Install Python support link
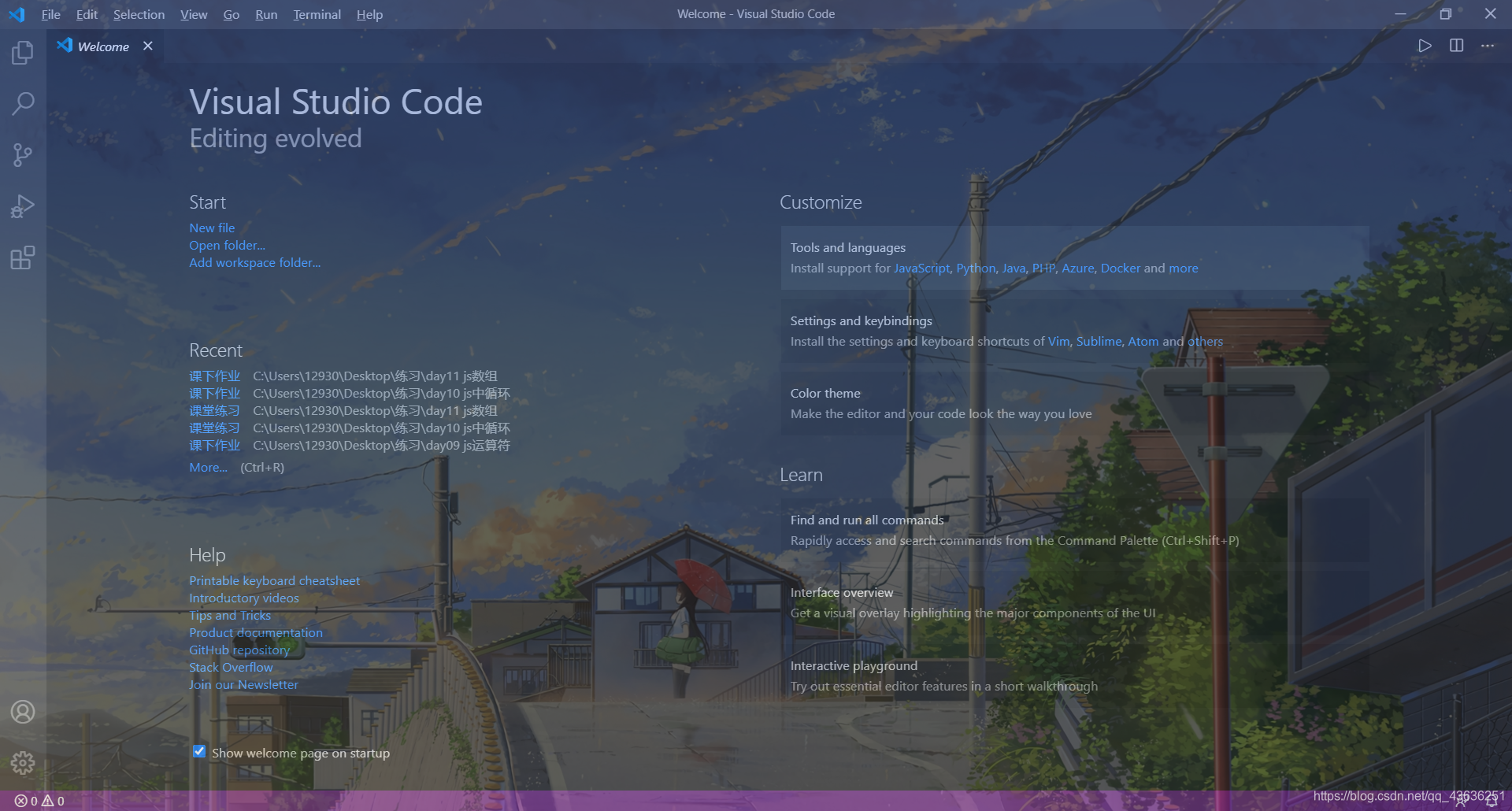Image resolution: width=1512 pixels, height=811 pixels. pos(976,268)
